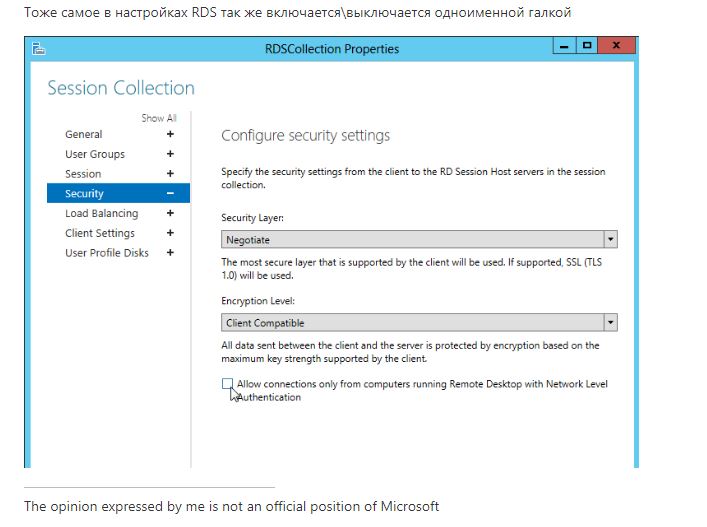Open the Encryption Level dropdown arrow

(610, 323)
